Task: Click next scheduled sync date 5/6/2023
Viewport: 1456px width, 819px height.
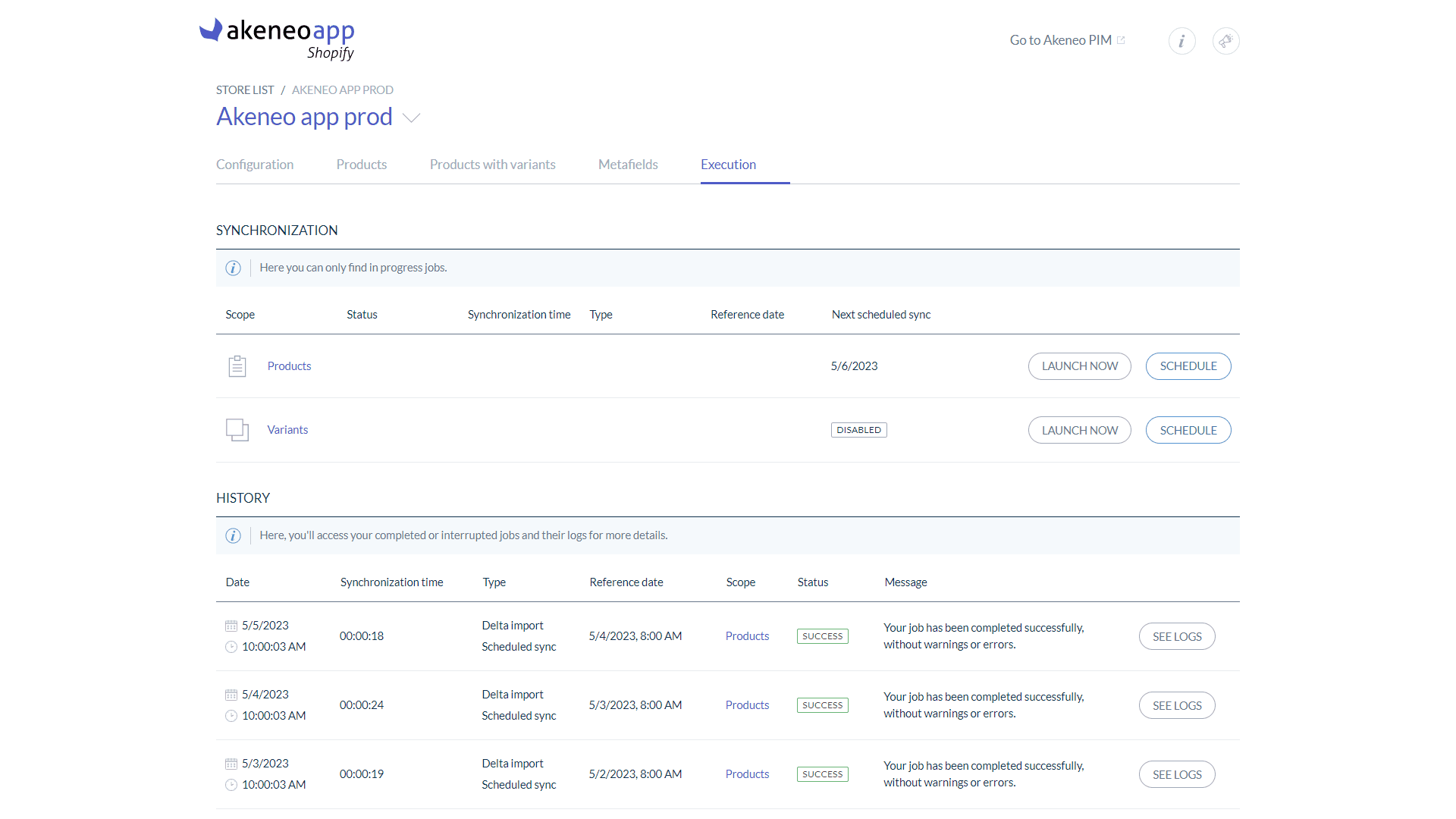Action: (854, 366)
